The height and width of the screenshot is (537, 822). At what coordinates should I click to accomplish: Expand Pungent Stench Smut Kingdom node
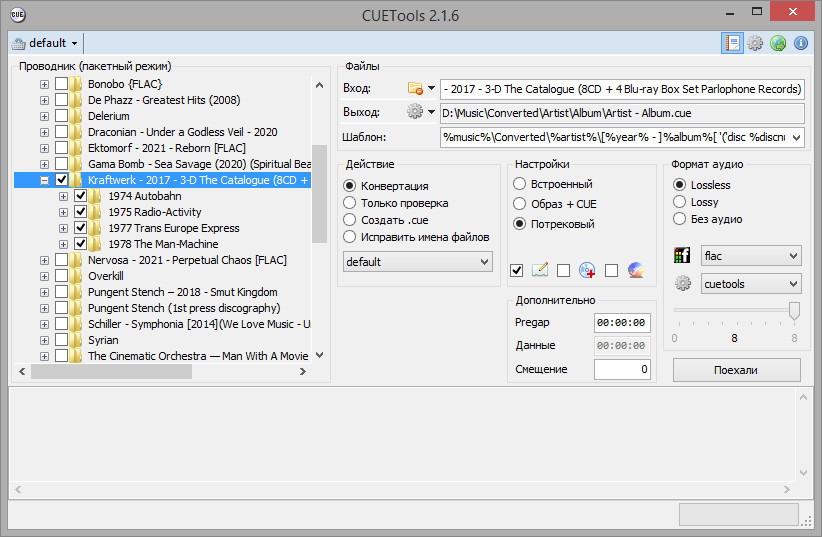click(x=45, y=292)
